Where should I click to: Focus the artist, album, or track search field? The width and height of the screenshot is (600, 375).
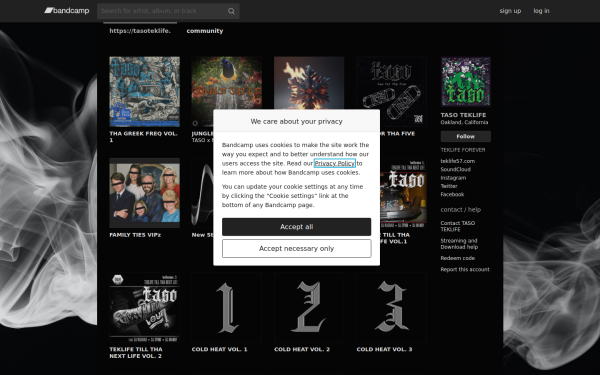168,11
